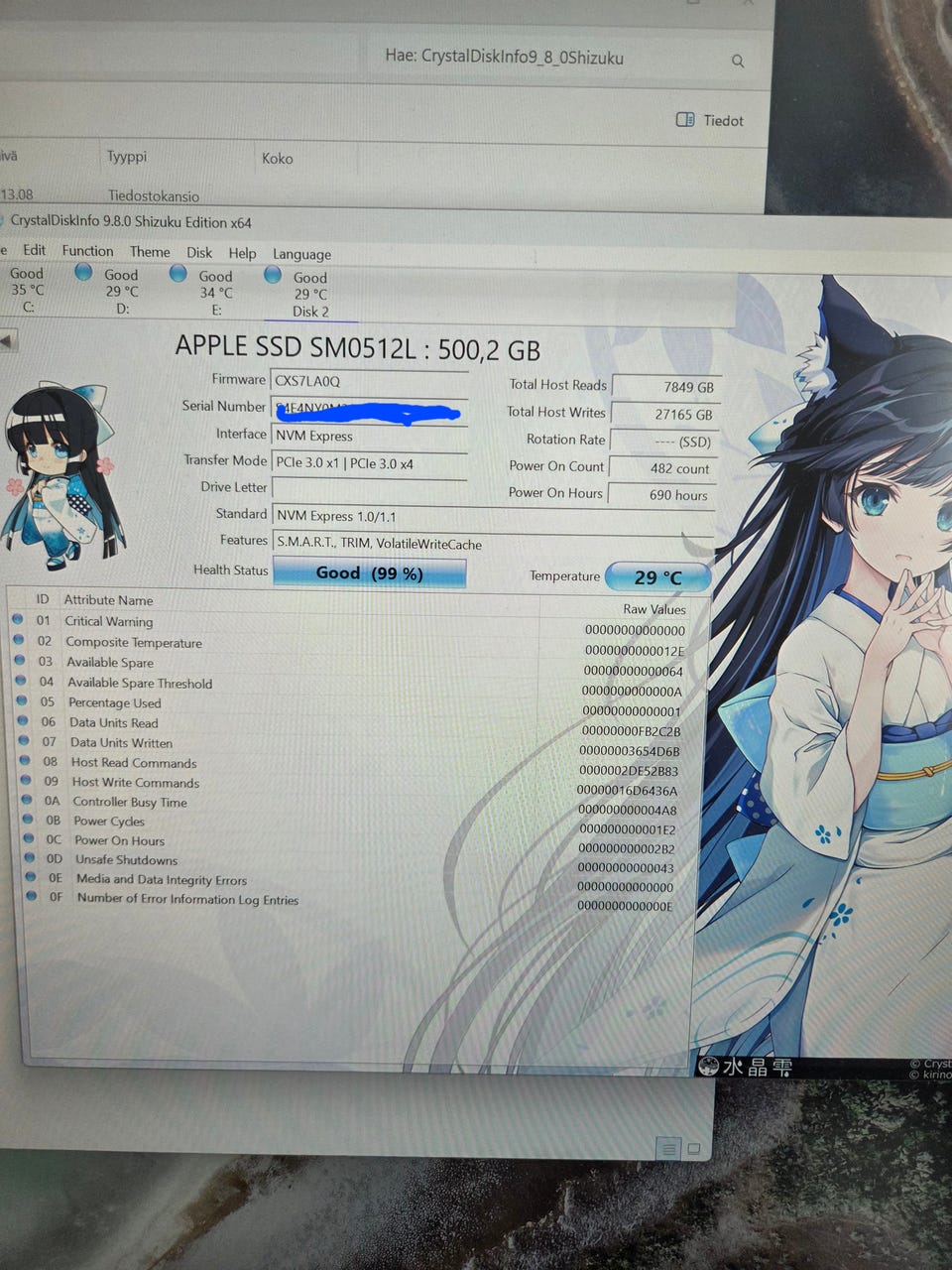Click the status dot for Percentage Used row
Screen dimensions: 952x1270
click(x=22, y=700)
